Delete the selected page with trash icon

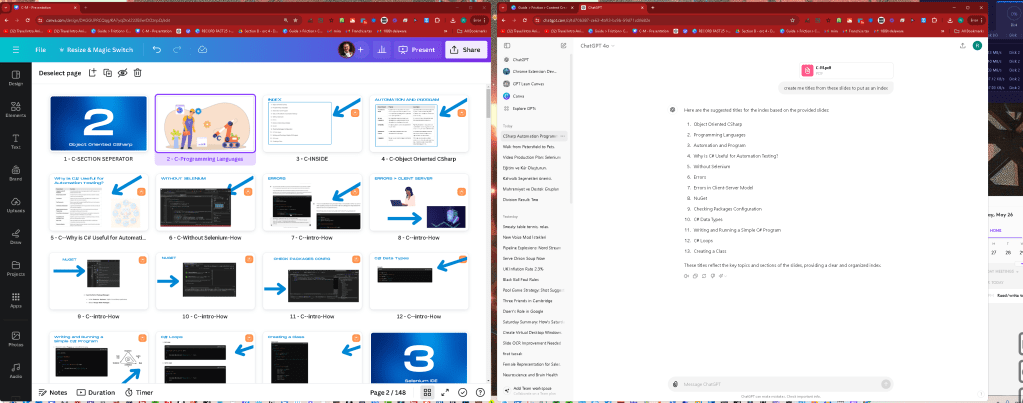tap(137, 73)
